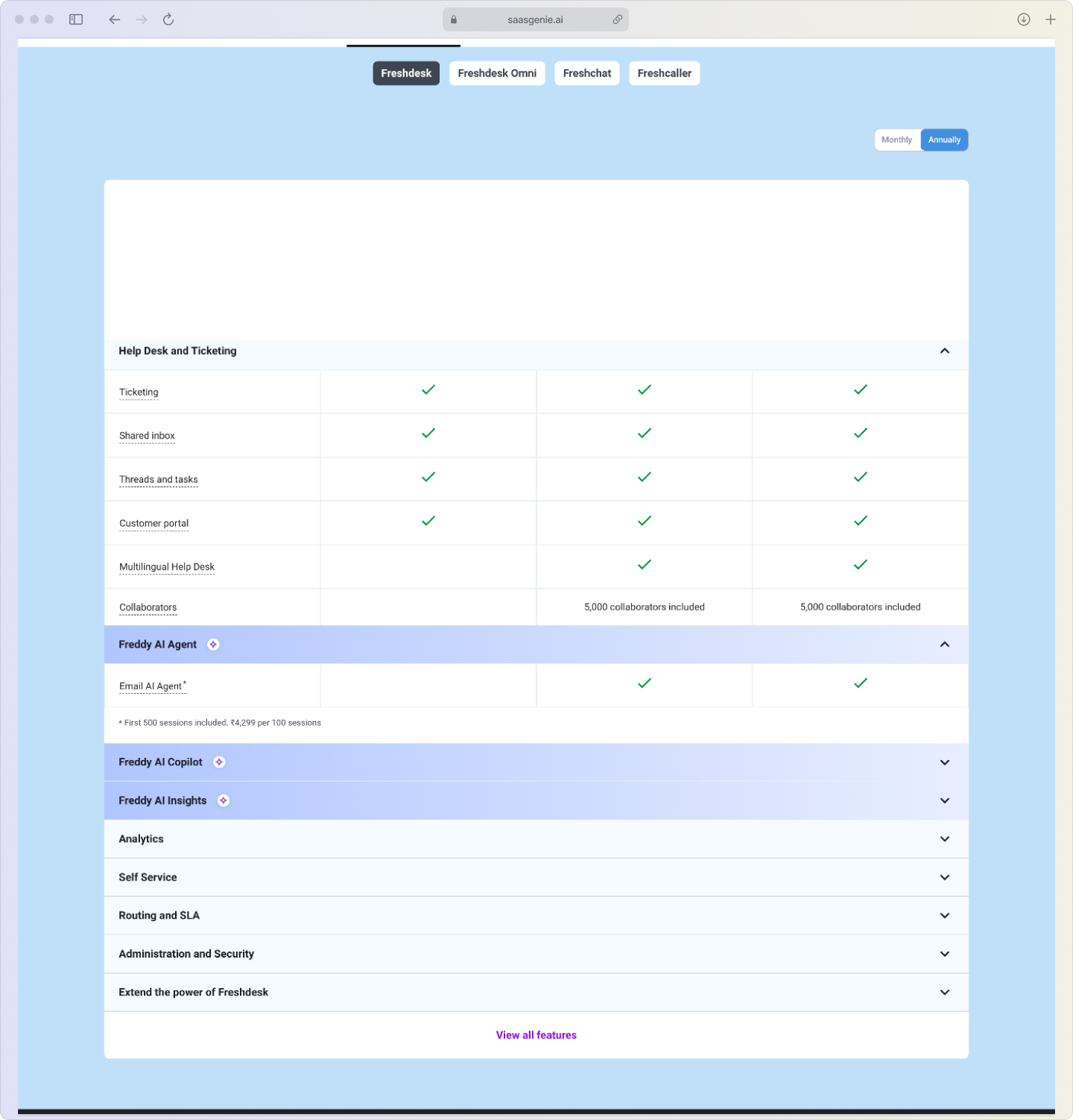Collapse the Freddy AI Agent section
Viewport: 1073px width, 1120px height.
click(x=945, y=645)
